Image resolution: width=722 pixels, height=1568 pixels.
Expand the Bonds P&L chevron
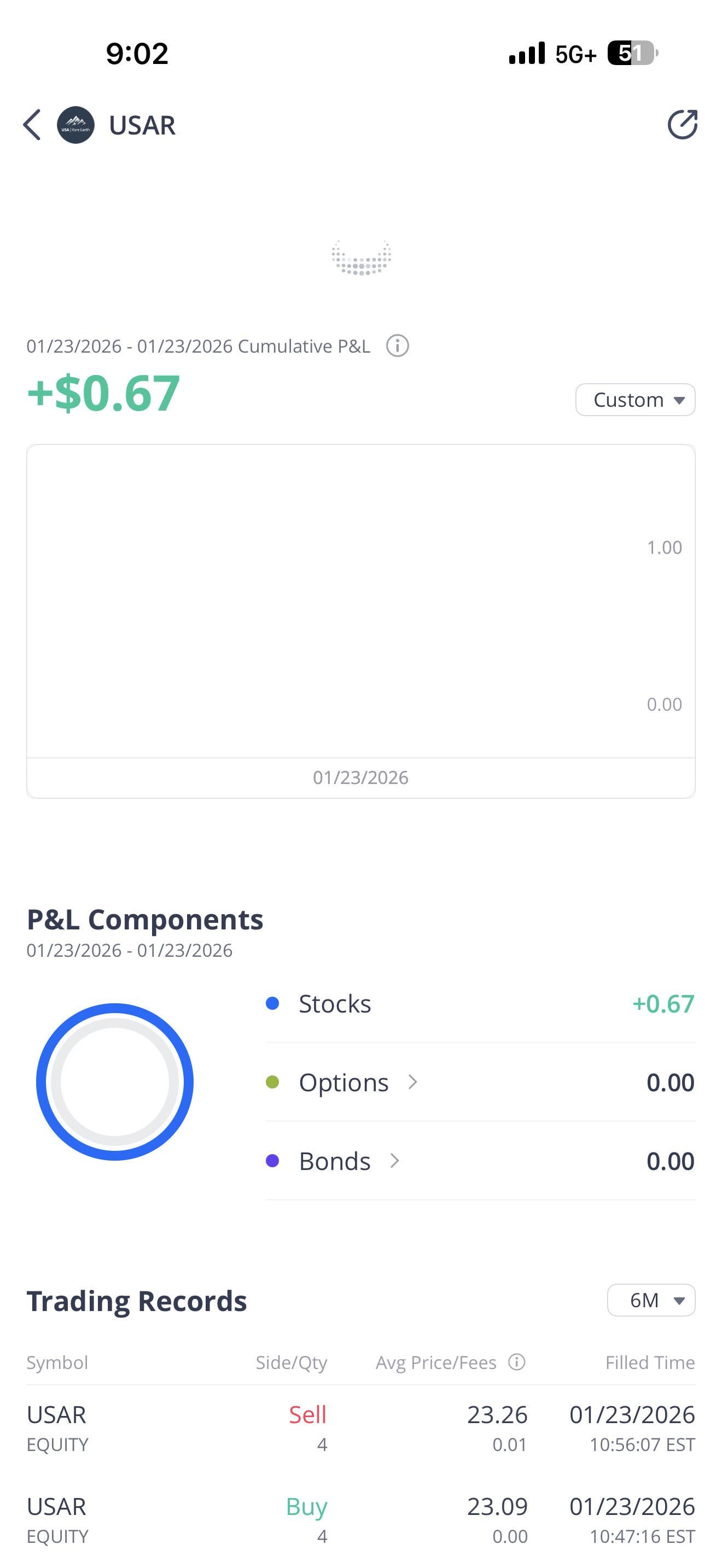pos(394,1161)
